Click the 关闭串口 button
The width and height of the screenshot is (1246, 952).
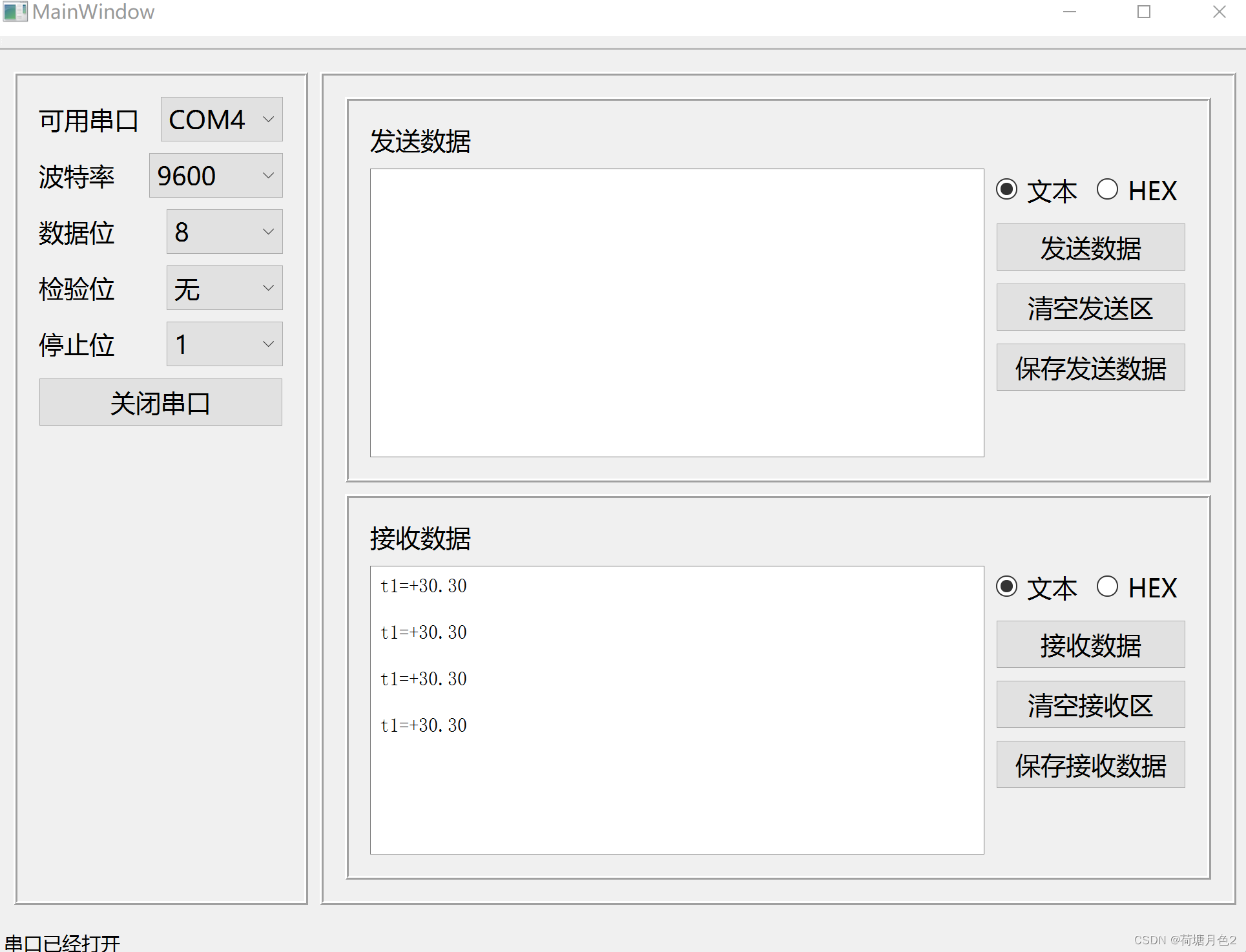(x=161, y=402)
